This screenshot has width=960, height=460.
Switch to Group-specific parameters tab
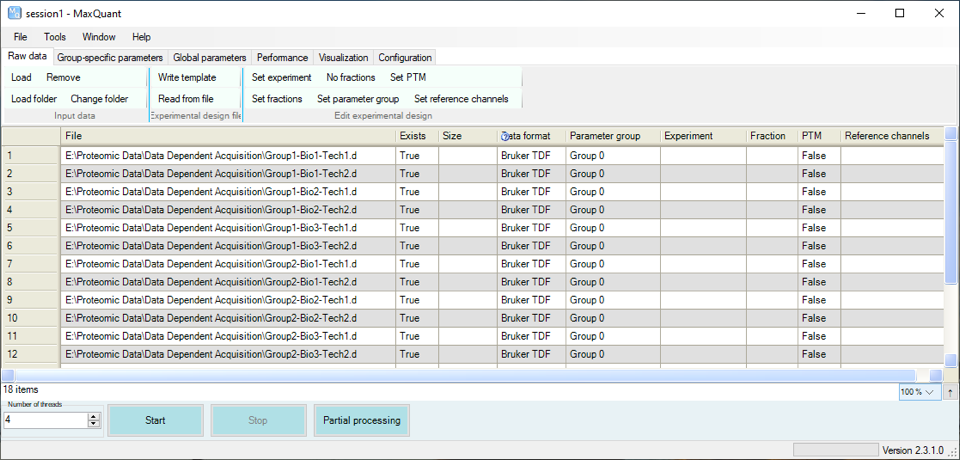[x=110, y=58]
